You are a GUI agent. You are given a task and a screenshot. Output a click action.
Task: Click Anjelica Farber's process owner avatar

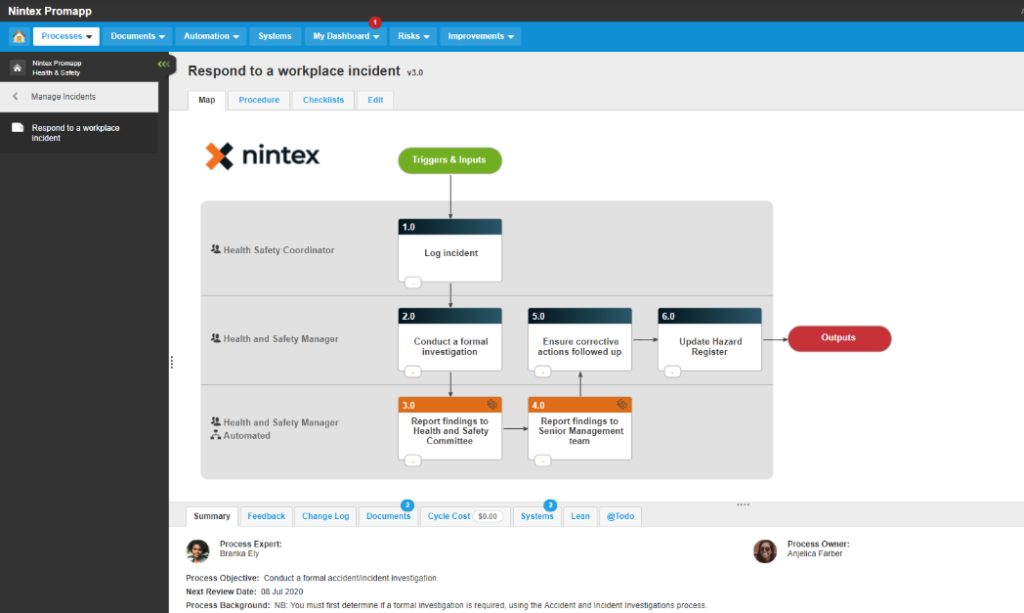tap(765, 551)
